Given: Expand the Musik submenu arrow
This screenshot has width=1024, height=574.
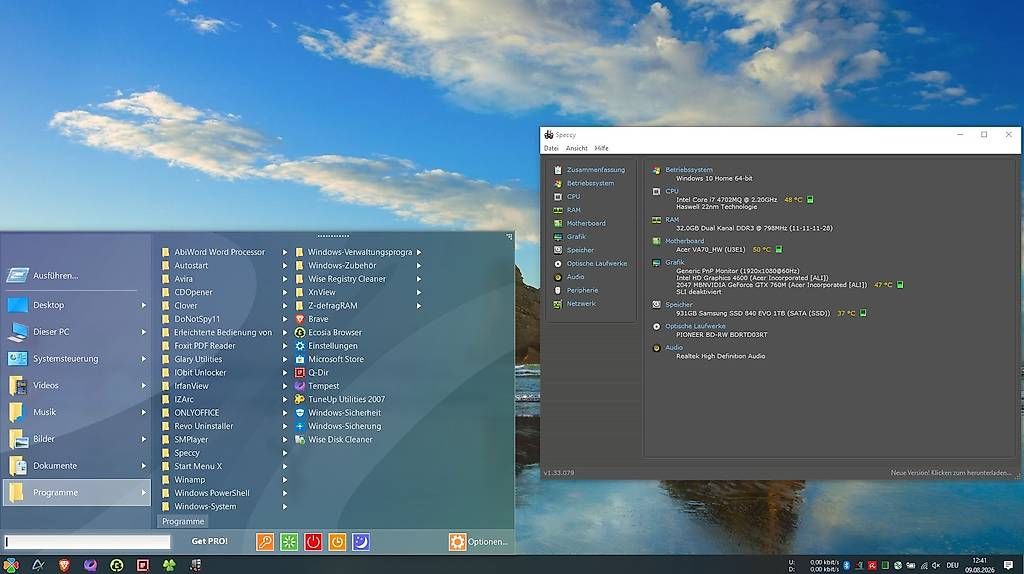Looking at the screenshot, I should pos(144,412).
